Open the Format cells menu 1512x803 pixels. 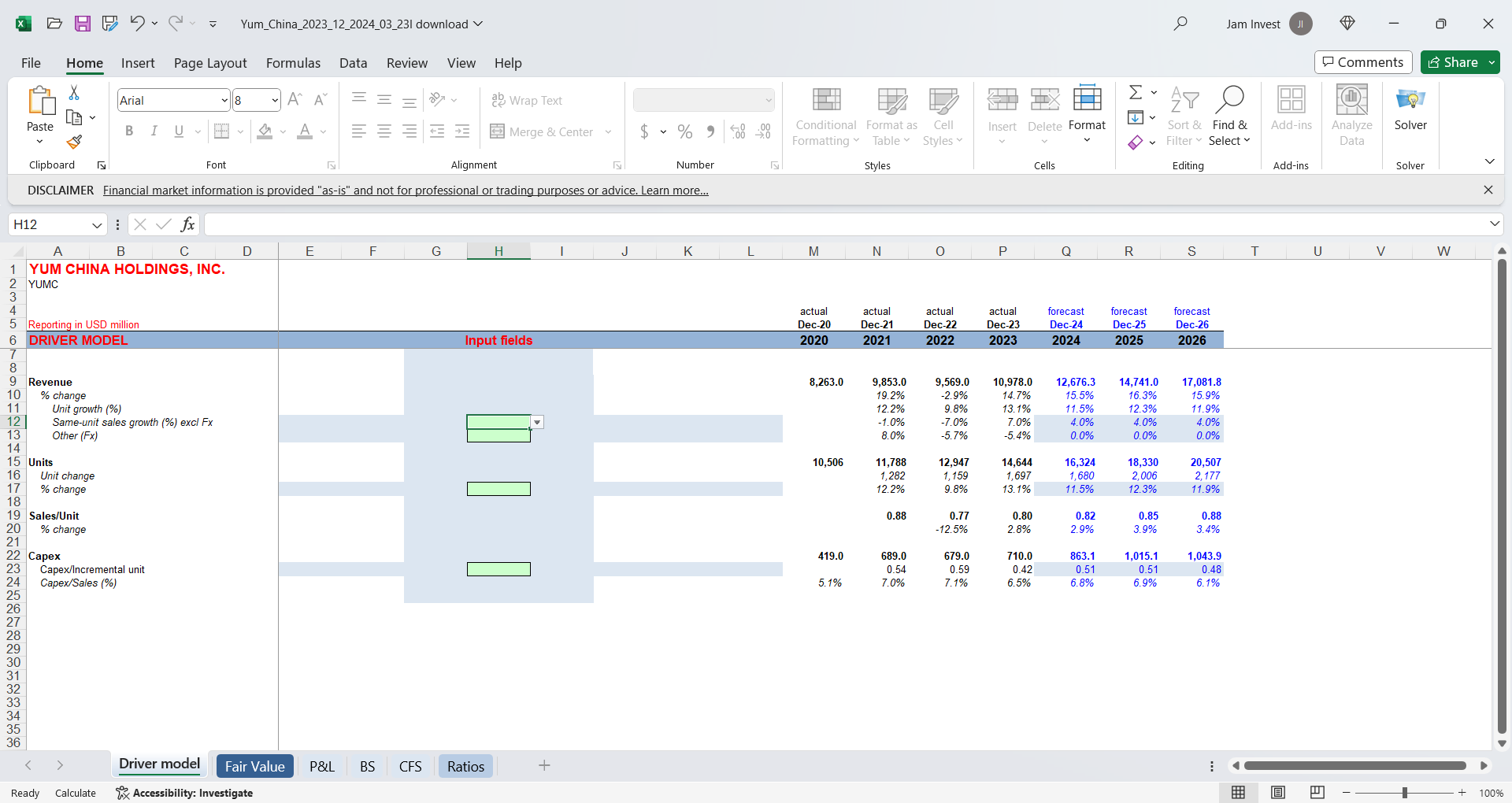tap(1087, 114)
